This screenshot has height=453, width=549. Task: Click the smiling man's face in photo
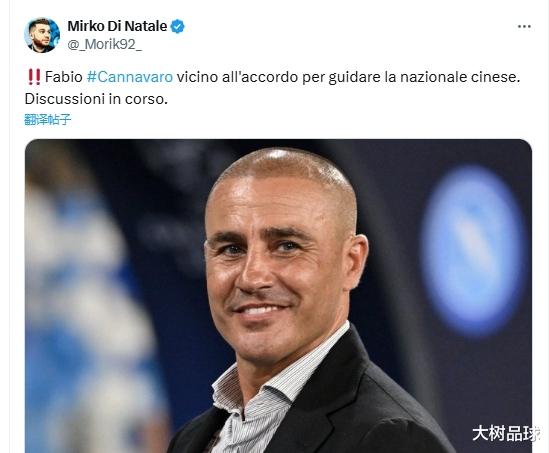pyautogui.click(x=280, y=259)
